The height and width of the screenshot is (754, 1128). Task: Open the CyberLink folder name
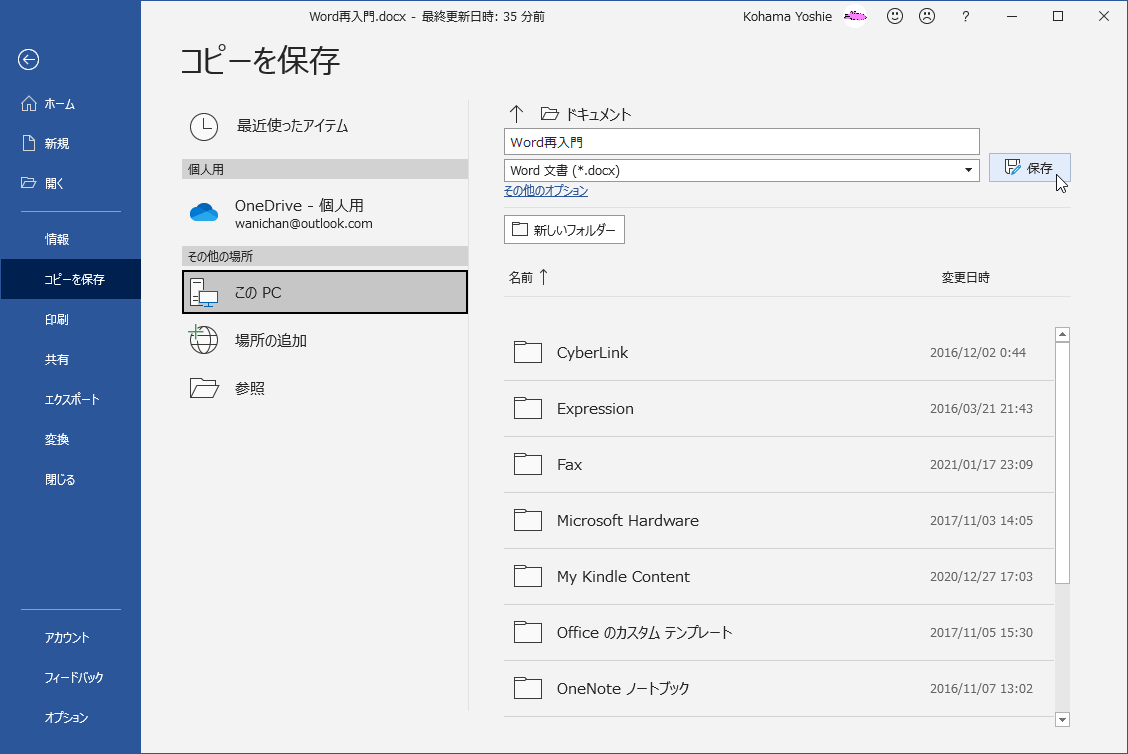592,353
